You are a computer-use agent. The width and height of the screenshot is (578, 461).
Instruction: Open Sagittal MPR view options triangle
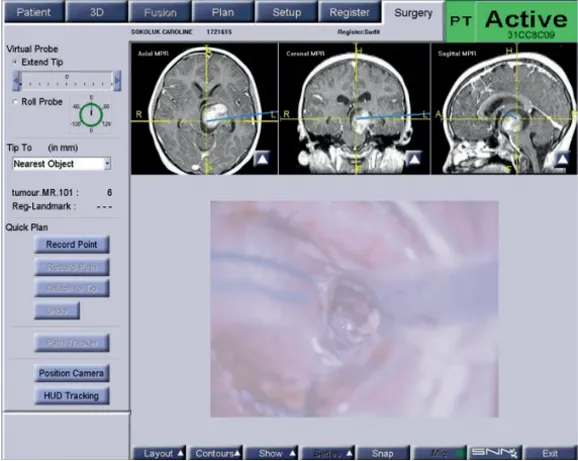click(x=563, y=159)
